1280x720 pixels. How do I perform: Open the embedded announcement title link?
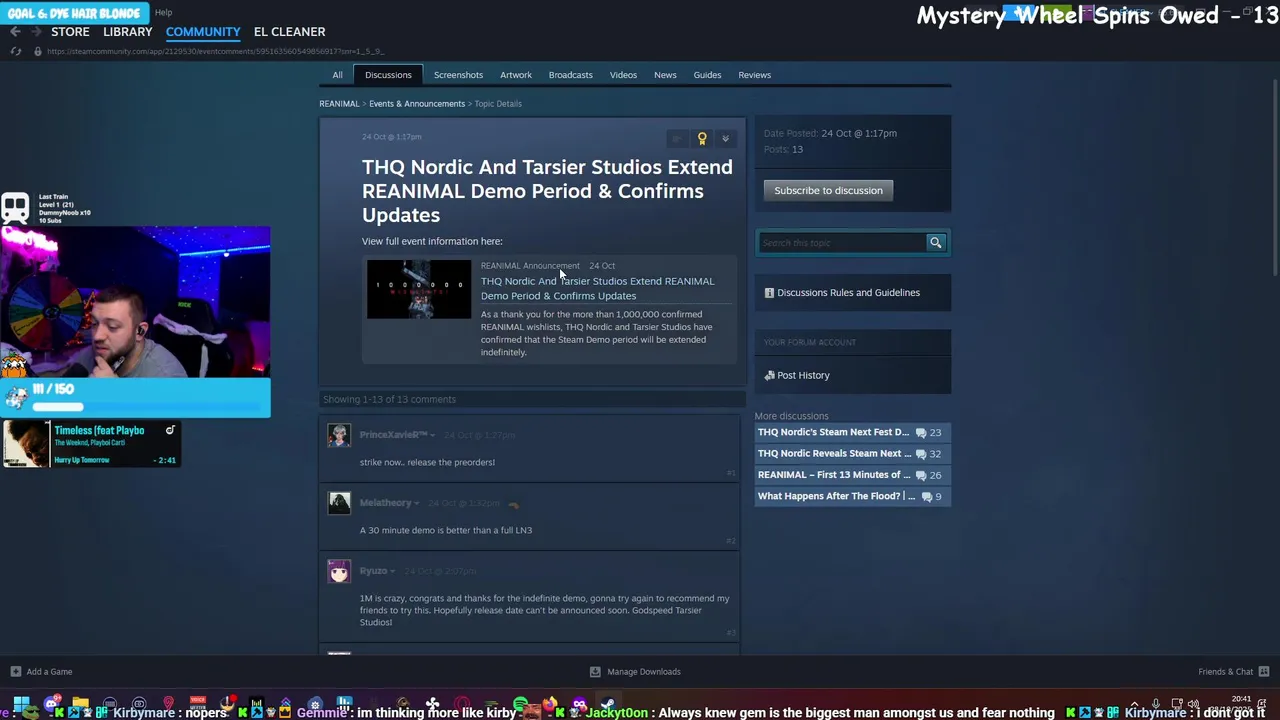tap(597, 288)
